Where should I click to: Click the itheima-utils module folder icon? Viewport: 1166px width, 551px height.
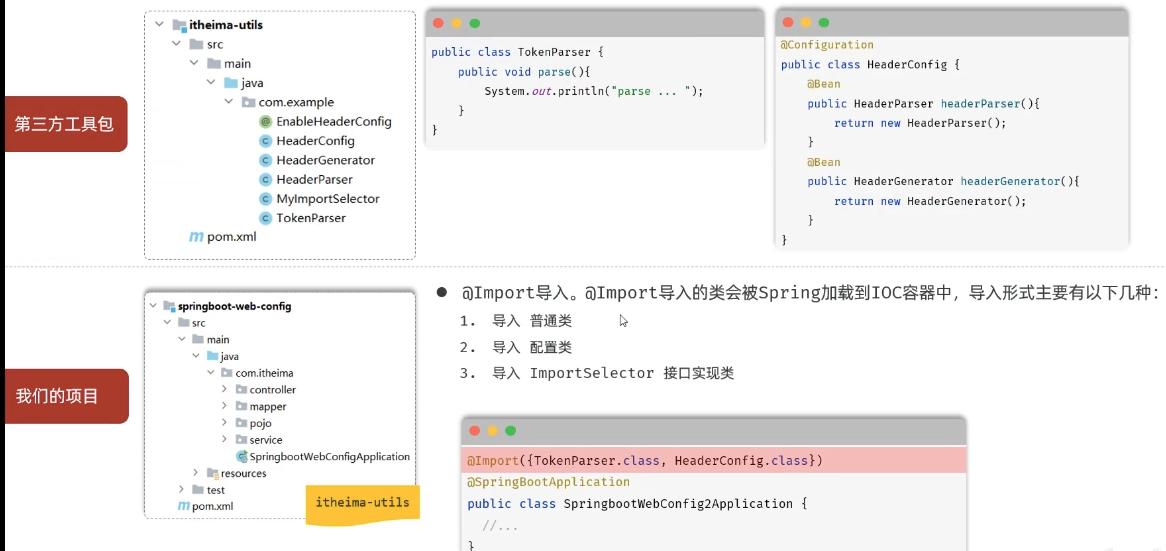coord(178,25)
